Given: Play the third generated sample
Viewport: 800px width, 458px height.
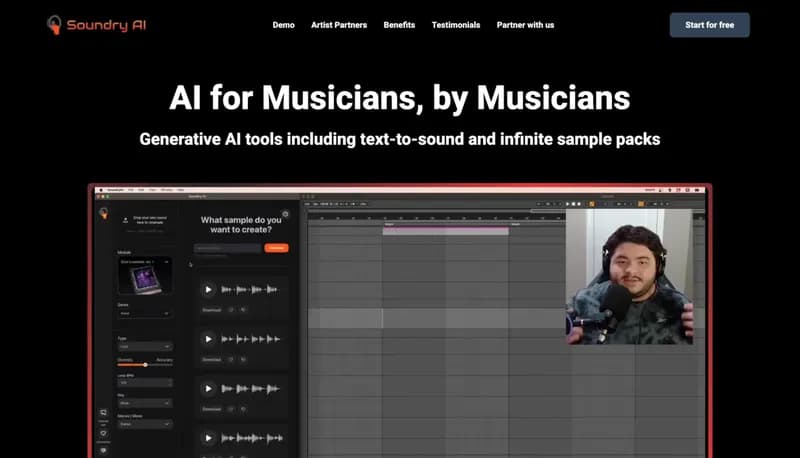Looking at the screenshot, I should tap(208, 389).
